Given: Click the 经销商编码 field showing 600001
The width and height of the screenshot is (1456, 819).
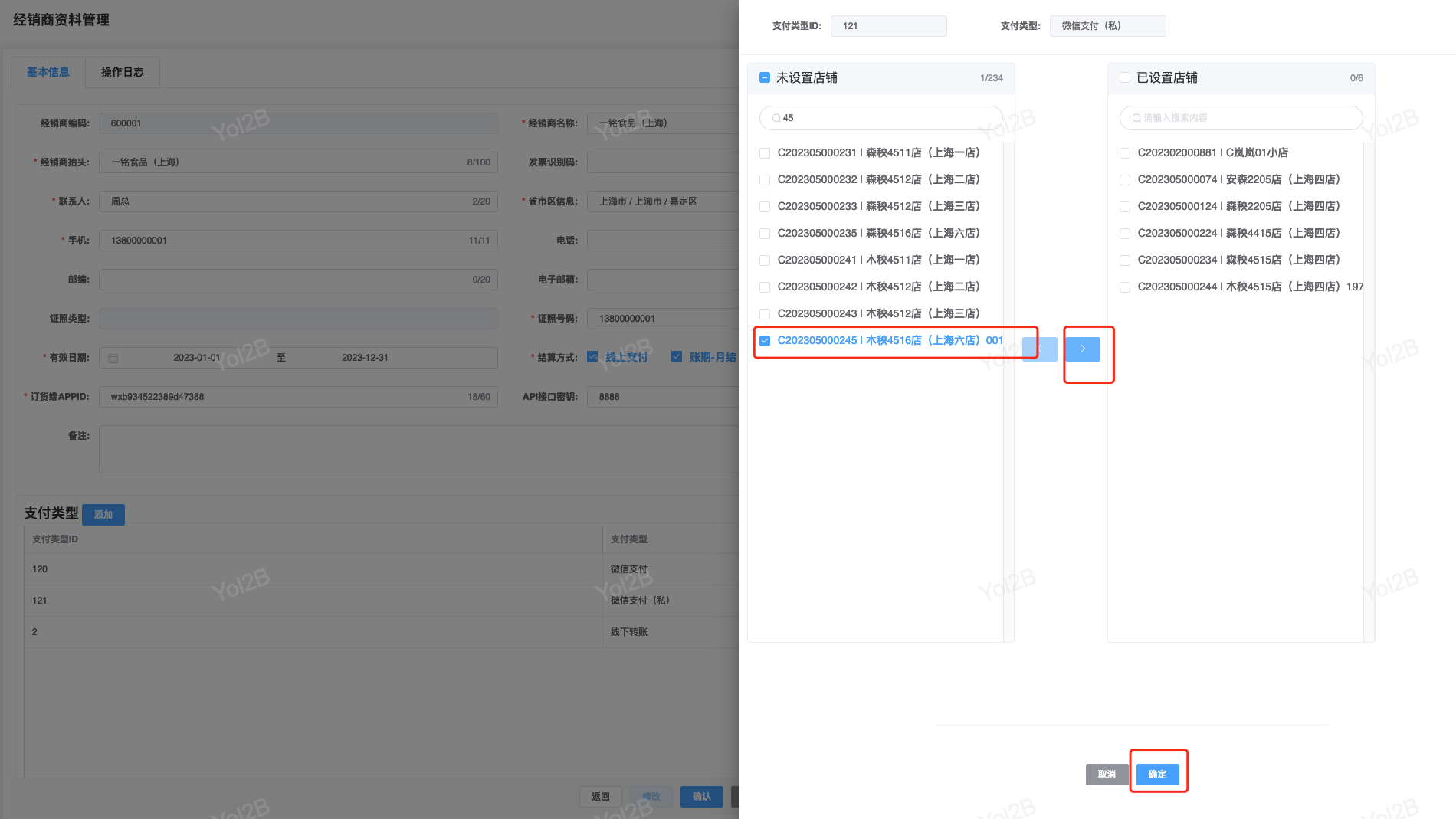Looking at the screenshot, I should [298, 123].
